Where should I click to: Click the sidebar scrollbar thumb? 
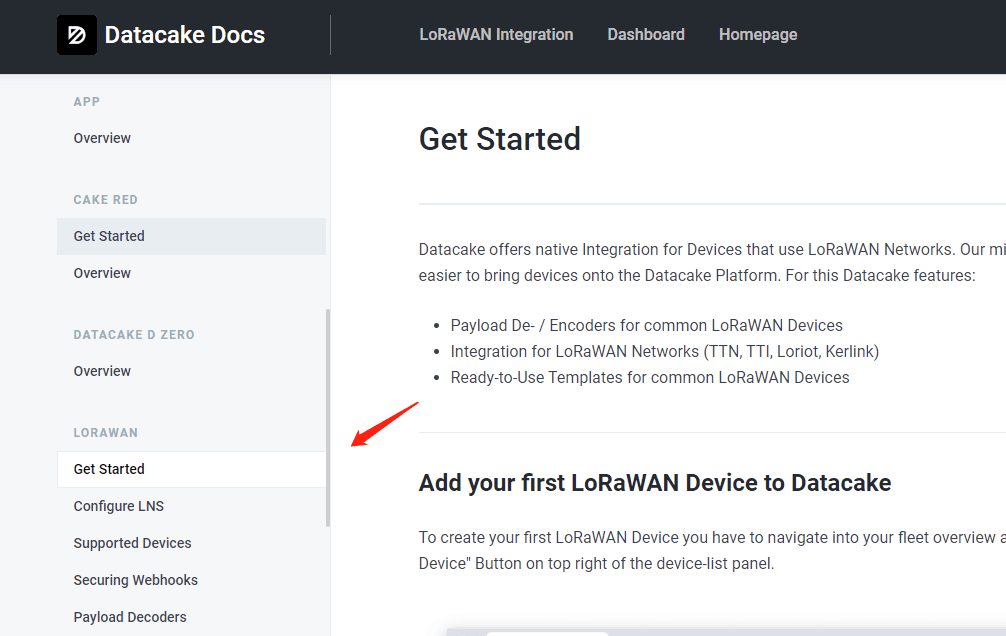[x=328, y=418]
